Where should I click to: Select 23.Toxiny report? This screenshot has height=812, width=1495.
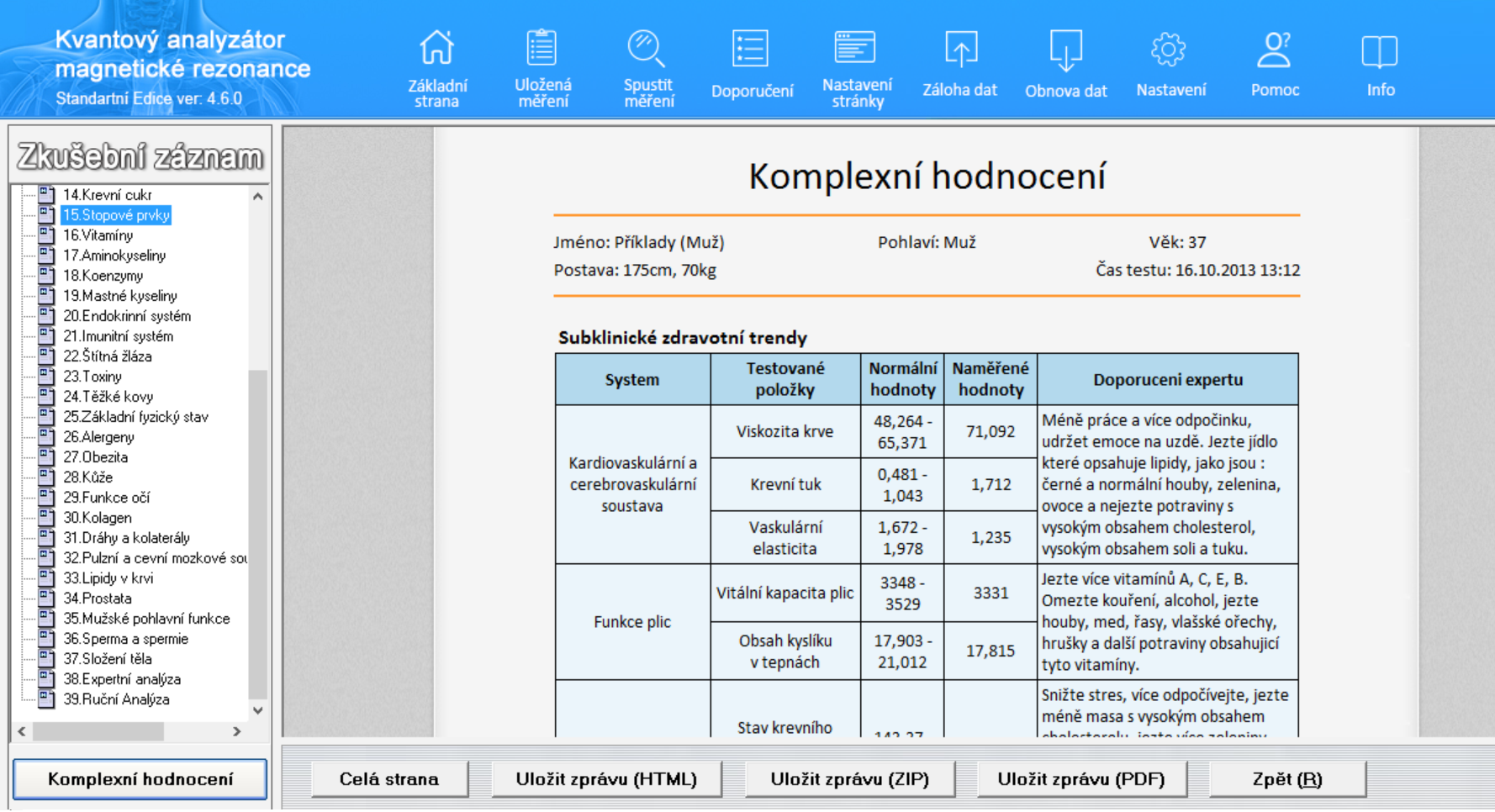tap(92, 377)
